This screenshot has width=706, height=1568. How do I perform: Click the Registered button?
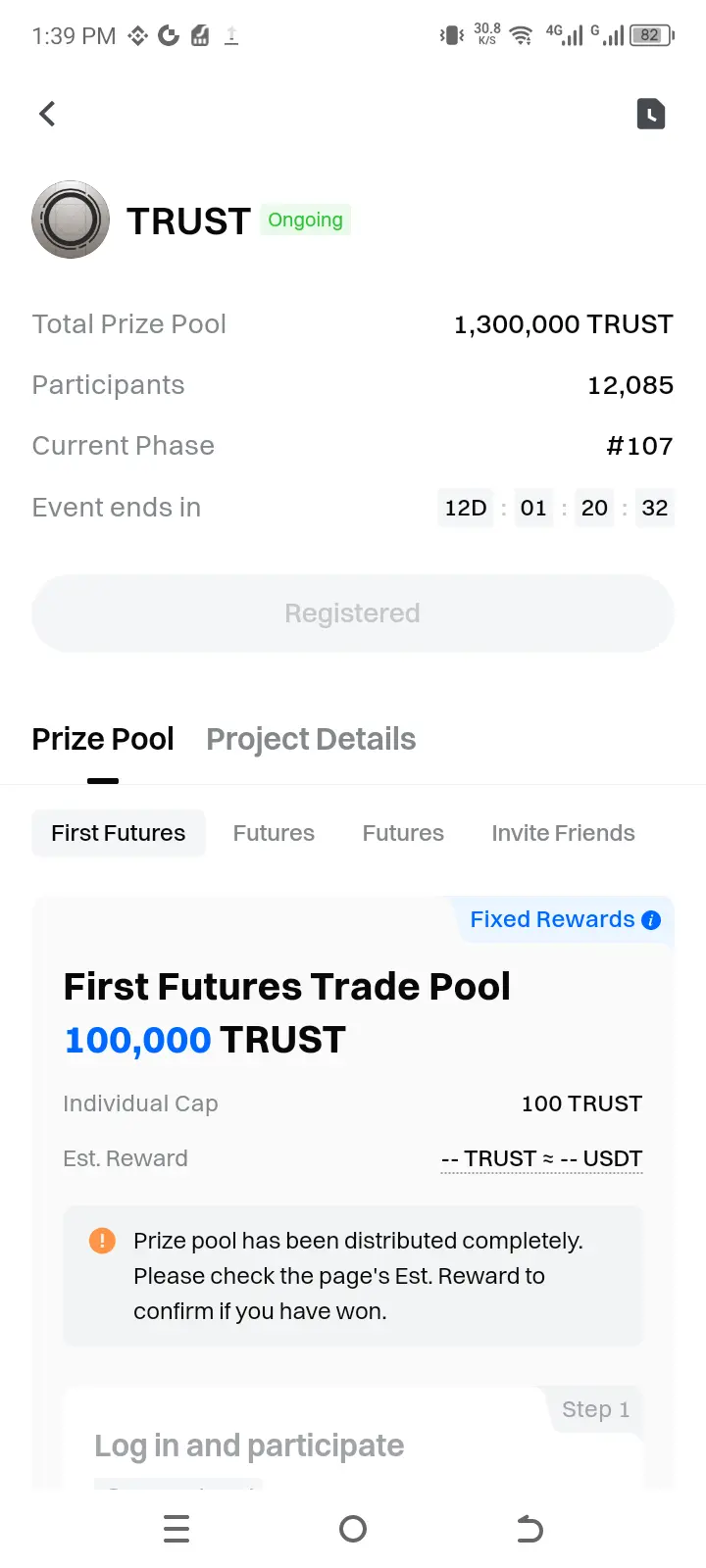click(x=353, y=613)
